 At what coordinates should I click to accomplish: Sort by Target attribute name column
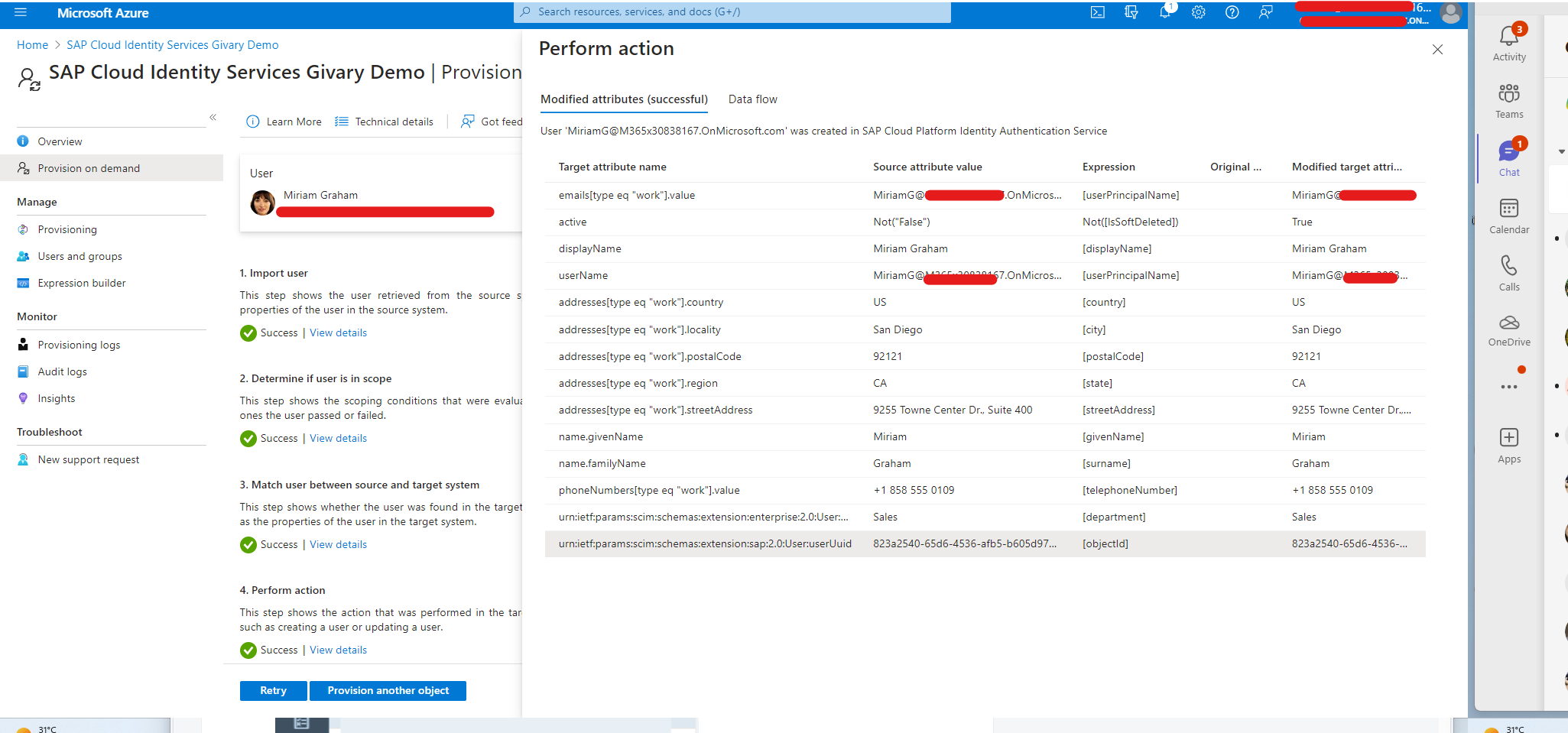(612, 167)
